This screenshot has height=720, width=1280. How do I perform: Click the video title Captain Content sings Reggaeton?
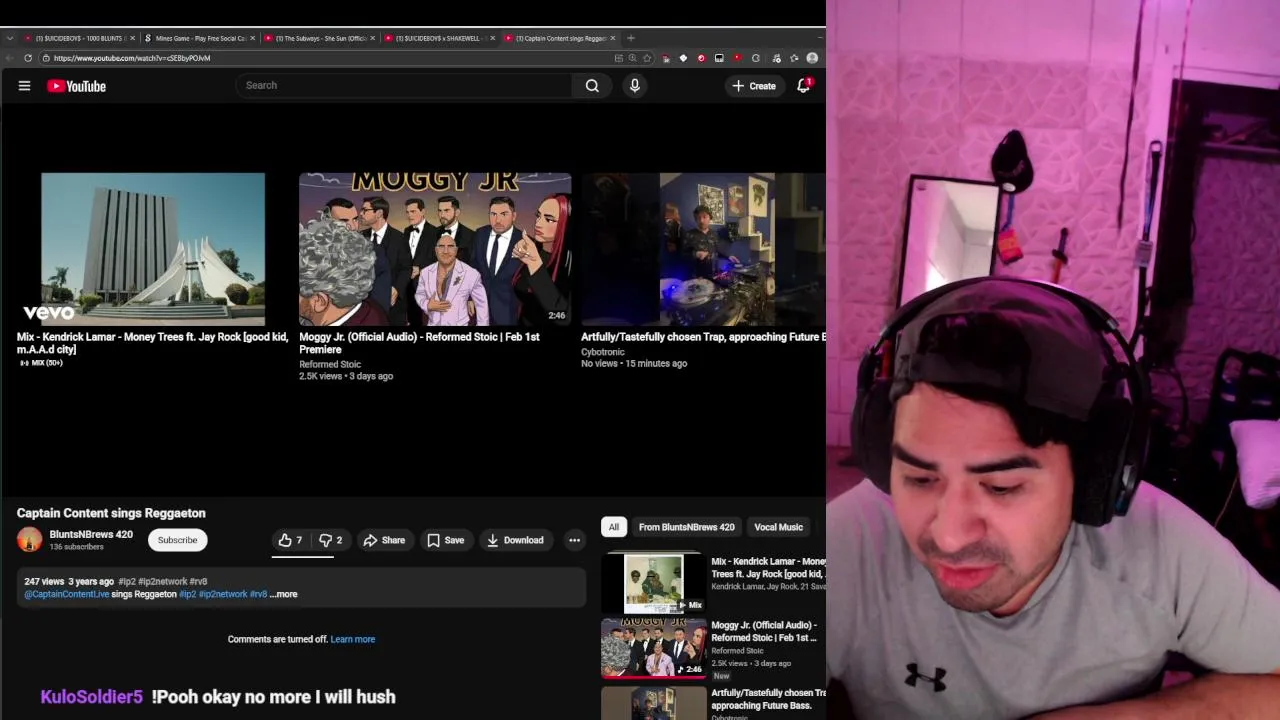[x=111, y=513]
